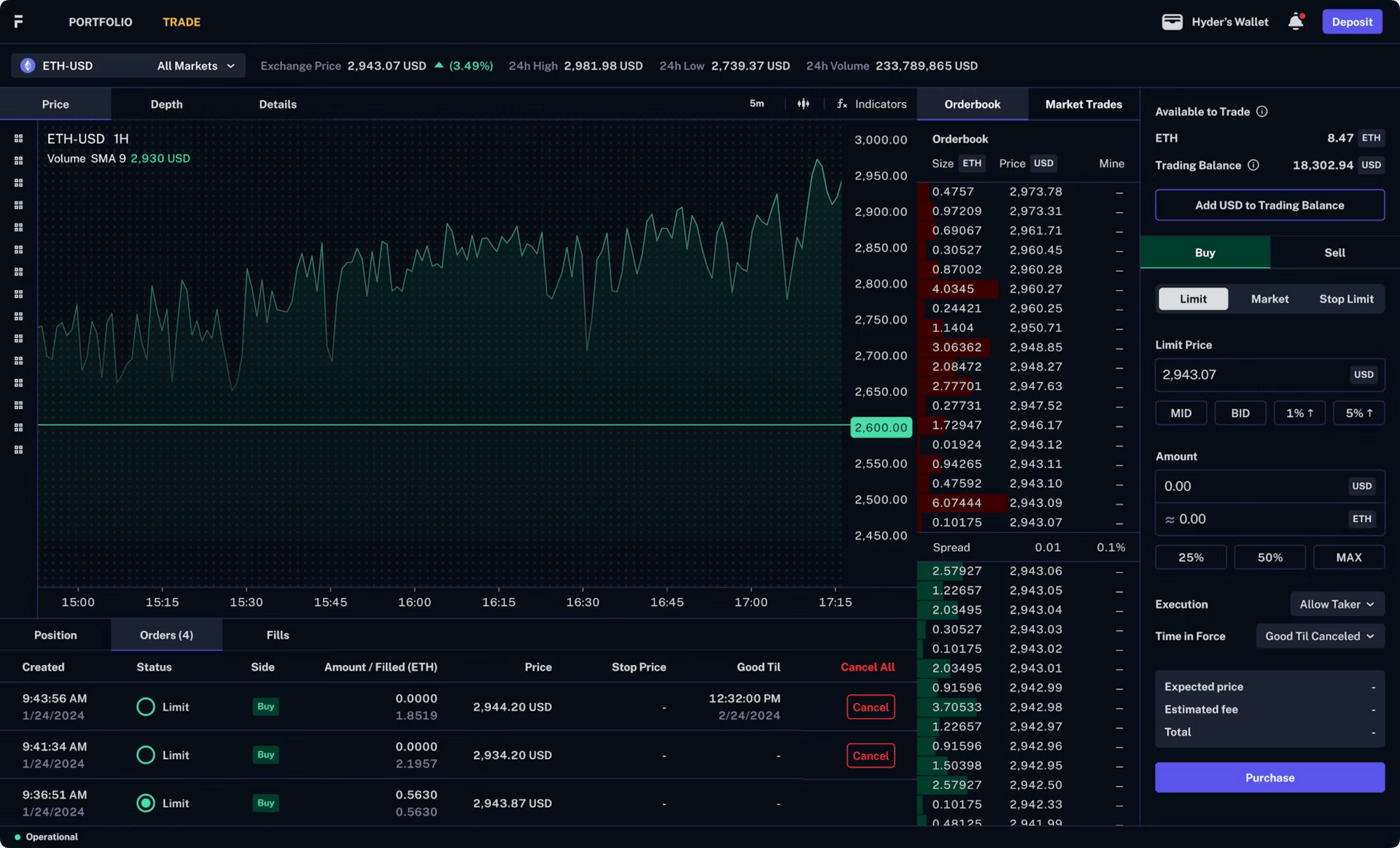Select the Sell side toggle
1400x848 pixels.
click(1334, 253)
